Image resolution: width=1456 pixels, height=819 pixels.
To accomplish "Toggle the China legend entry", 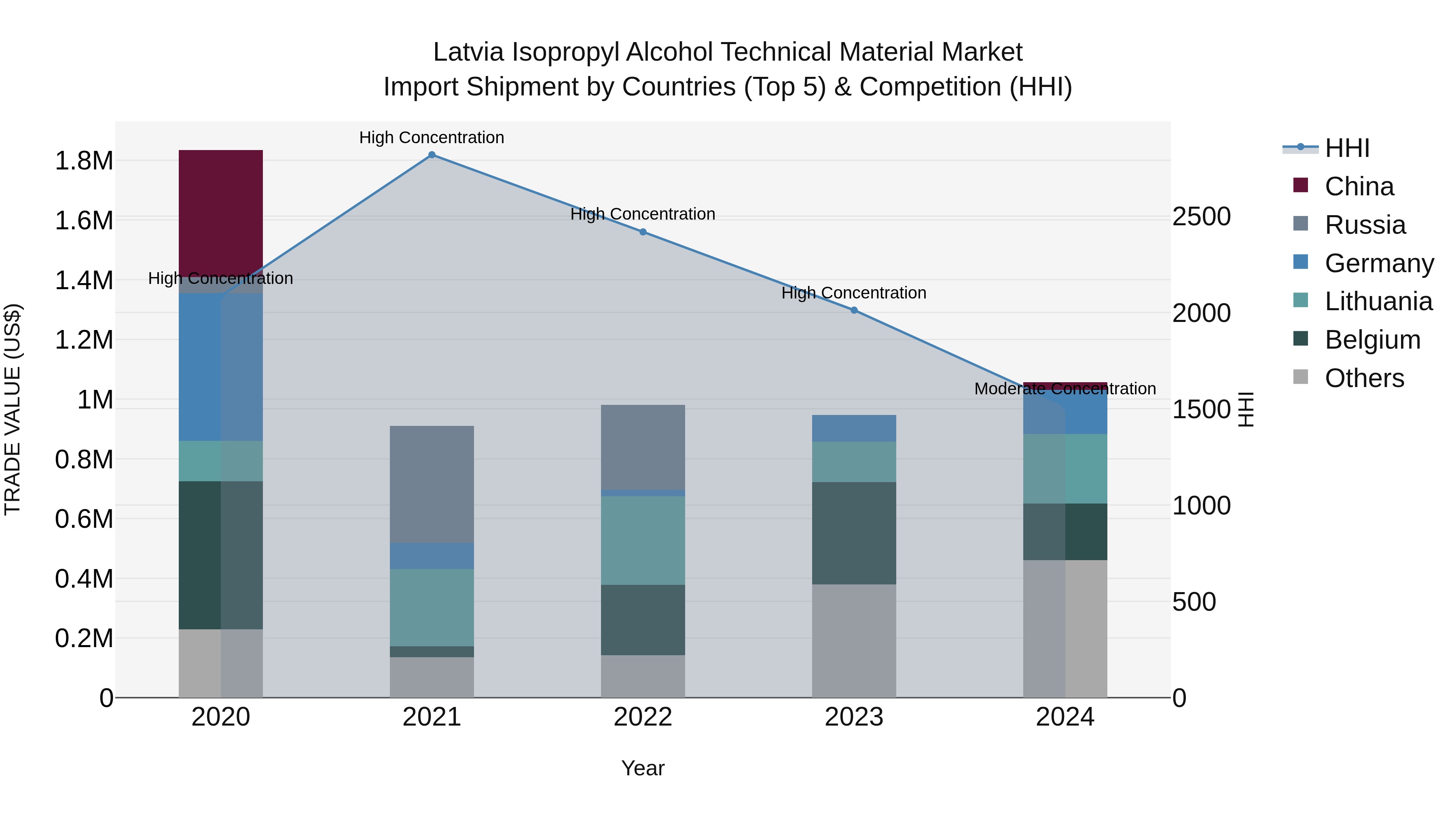I will pos(1344,186).
